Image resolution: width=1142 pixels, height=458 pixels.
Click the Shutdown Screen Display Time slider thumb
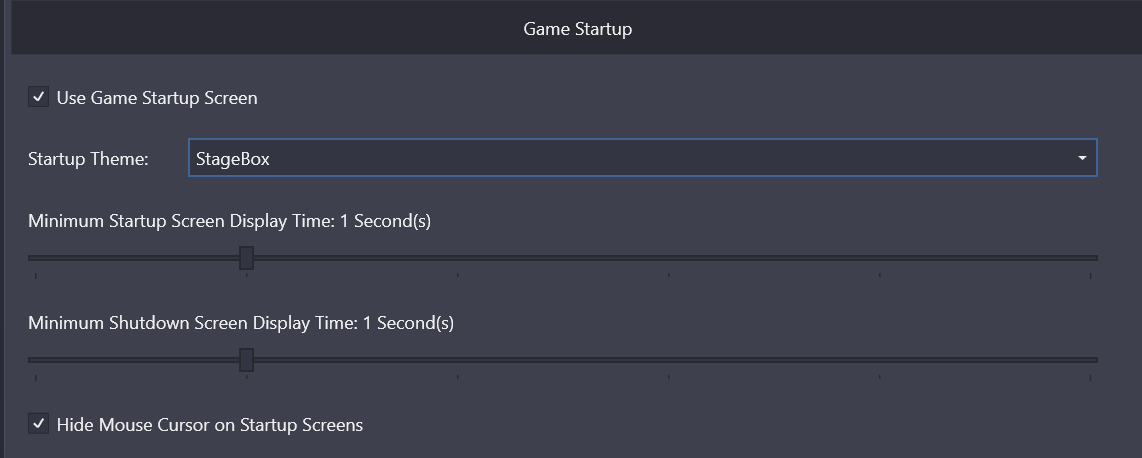click(x=246, y=360)
